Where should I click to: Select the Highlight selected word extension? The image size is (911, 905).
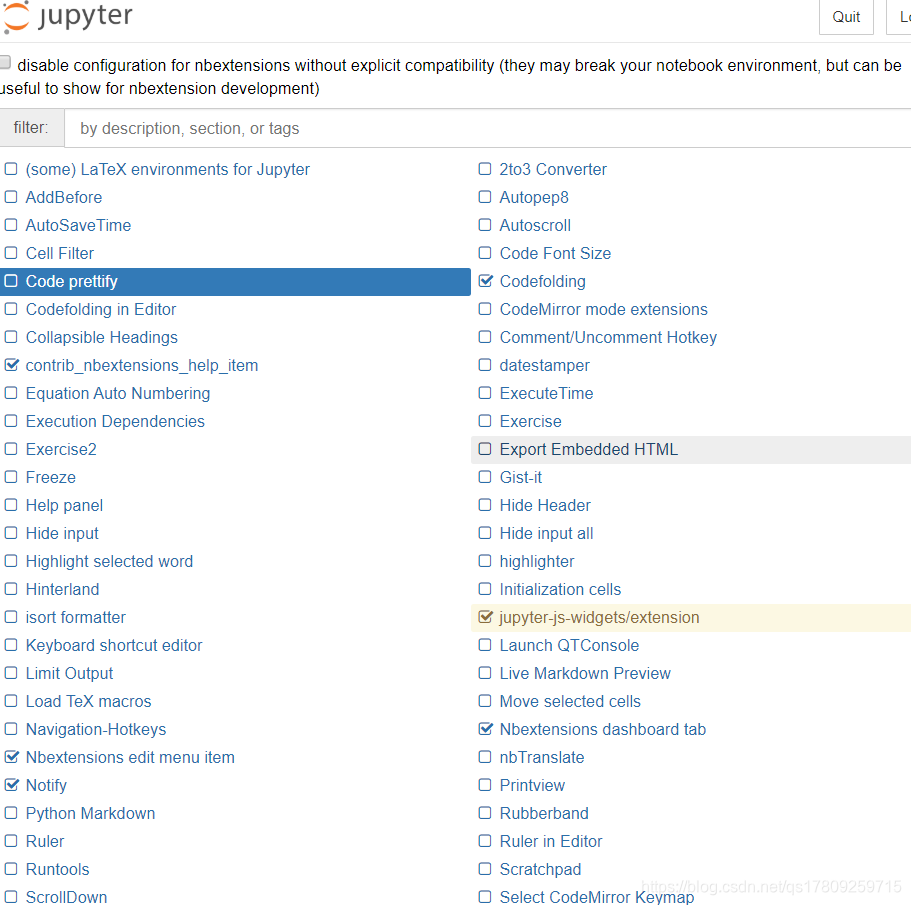coord(109,561)
